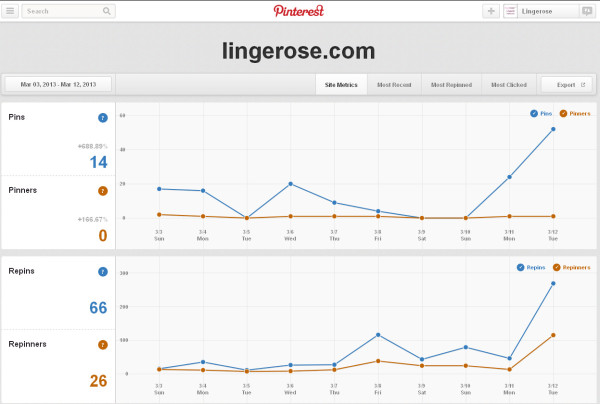
Task: Click the Repins total value 66
Action: 98,308
